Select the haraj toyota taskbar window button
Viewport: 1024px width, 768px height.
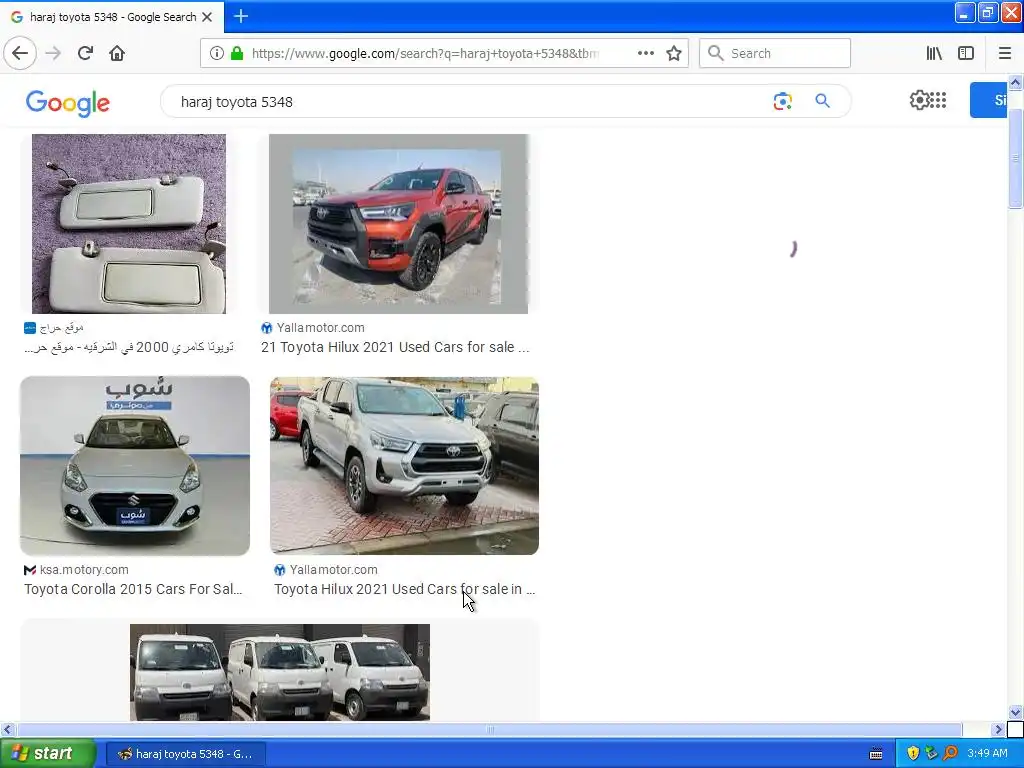click(185, 754)
